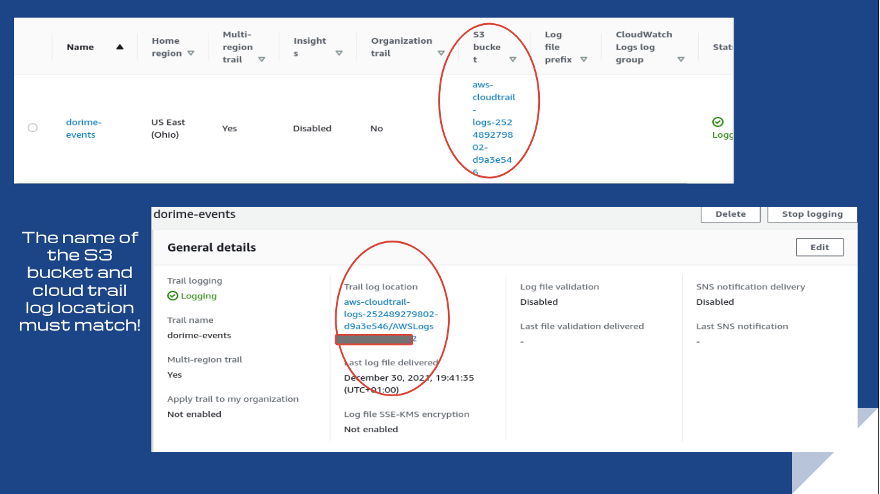Open S3 bucket column filter arrow
Viewport: 880px width, 494px height.
tap(512, 60)
